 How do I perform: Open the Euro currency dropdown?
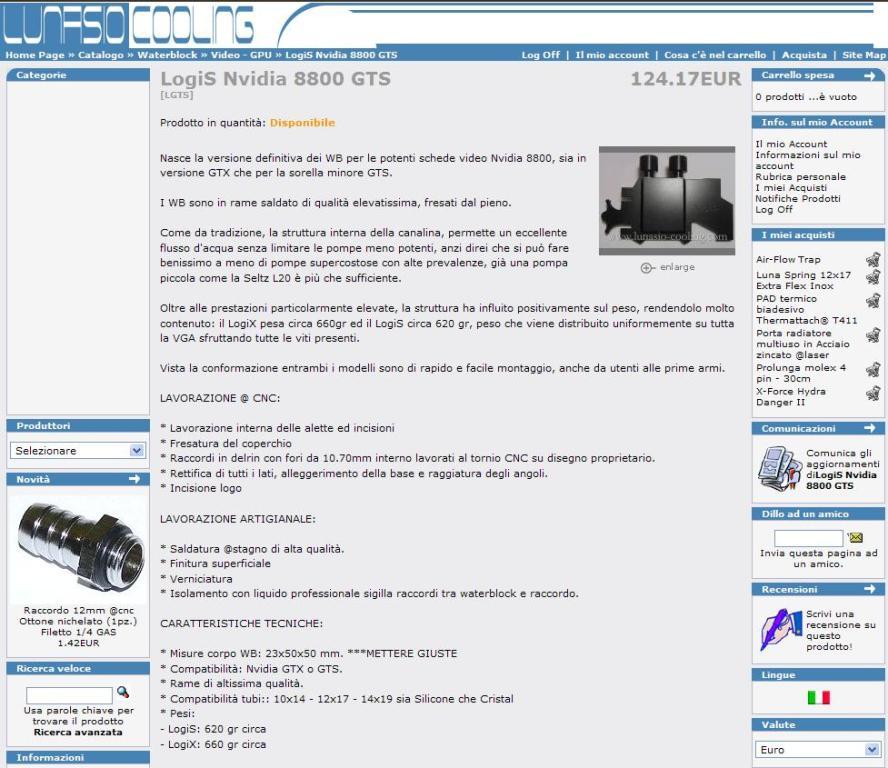click(x=818, y=749)
